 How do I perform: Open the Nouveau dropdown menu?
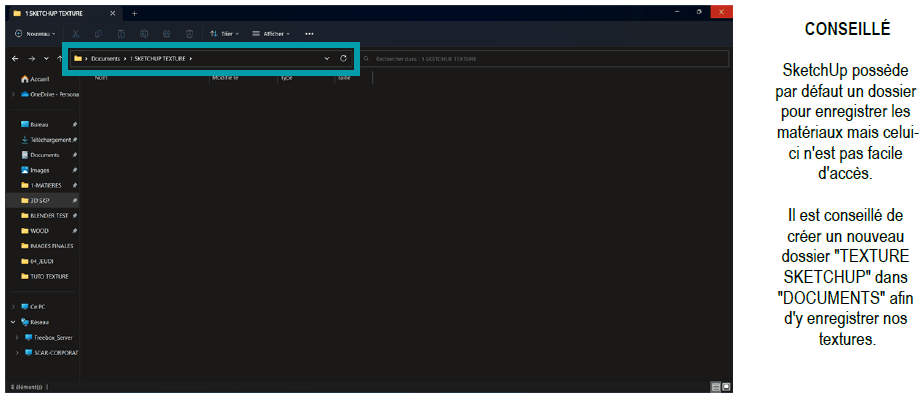click(35, 34)
